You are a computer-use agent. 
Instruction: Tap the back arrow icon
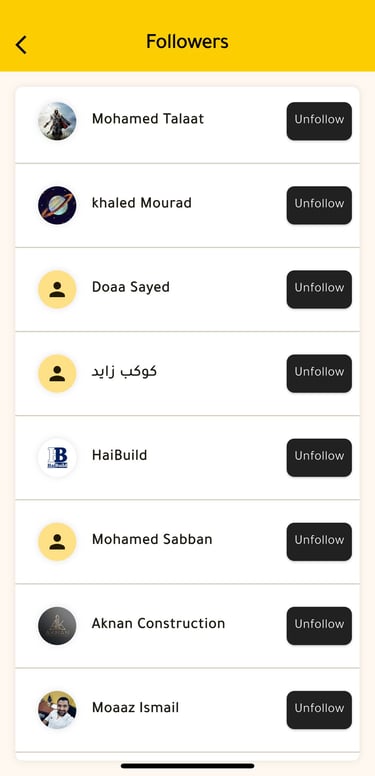pyautogui.click(x=21, y=45)
